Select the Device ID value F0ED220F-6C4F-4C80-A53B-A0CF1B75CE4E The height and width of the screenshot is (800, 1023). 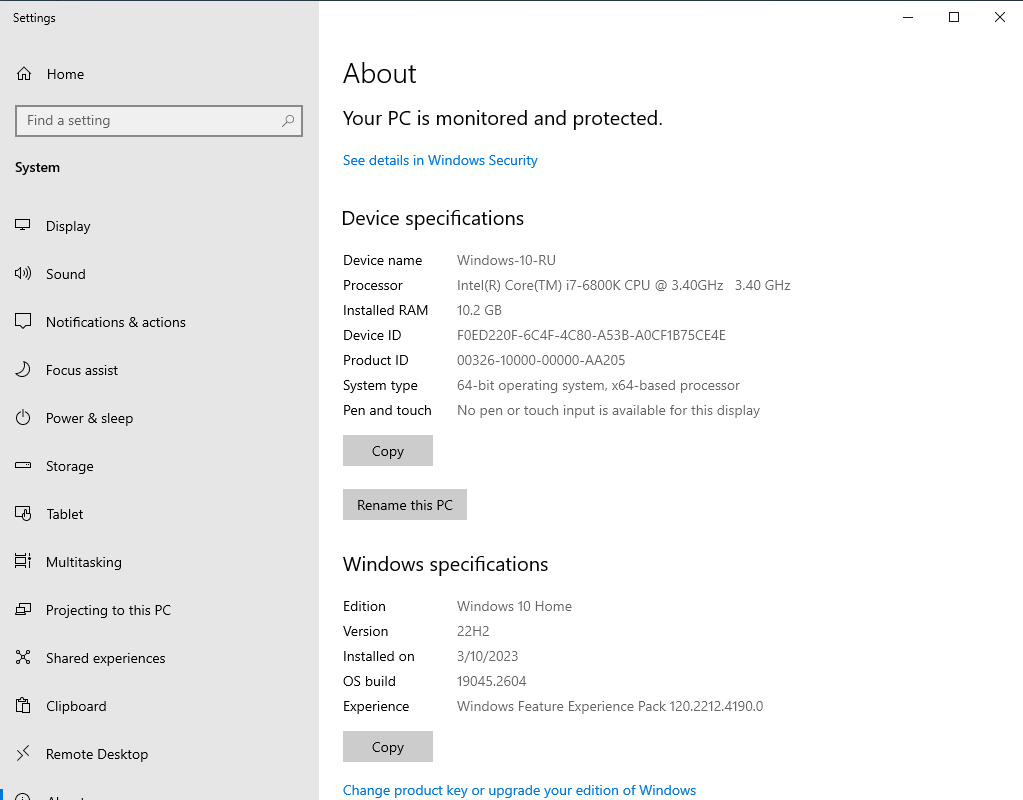tap(591, 335)
